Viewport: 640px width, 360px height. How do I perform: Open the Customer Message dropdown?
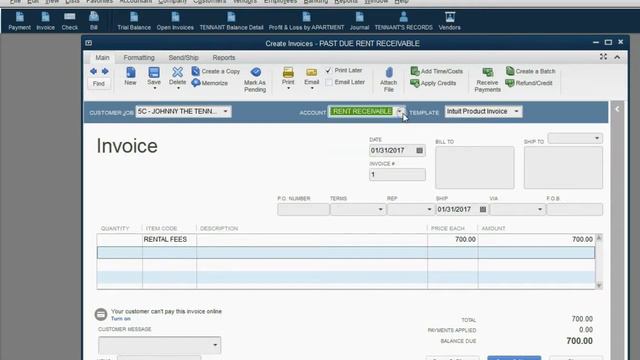[215, 345]
